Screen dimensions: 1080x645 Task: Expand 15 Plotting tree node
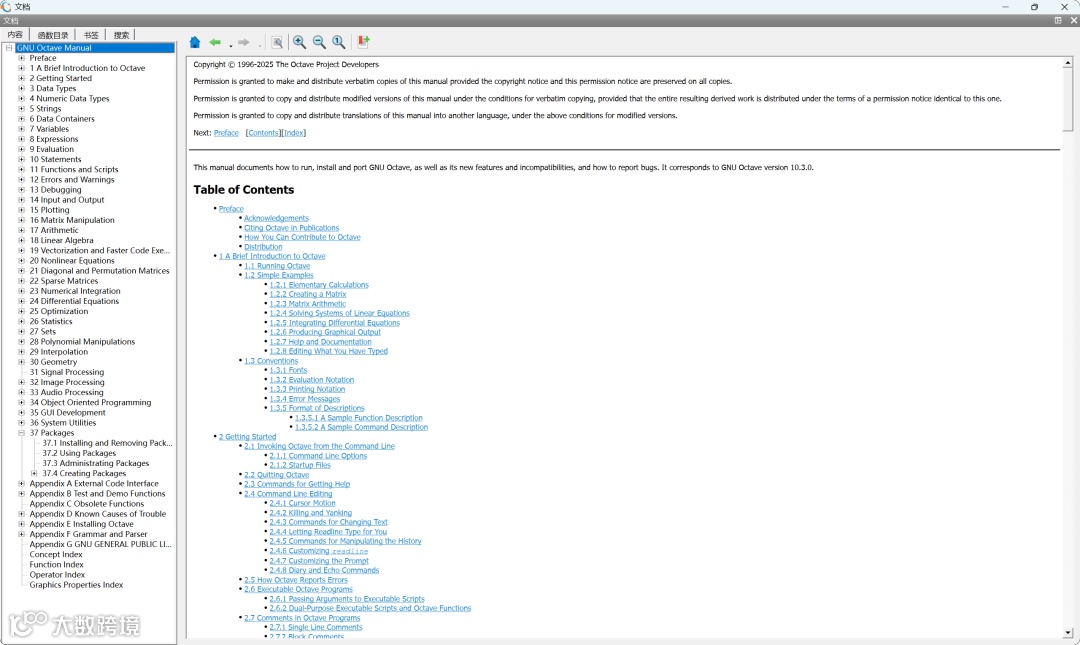[x=21, y=210]
